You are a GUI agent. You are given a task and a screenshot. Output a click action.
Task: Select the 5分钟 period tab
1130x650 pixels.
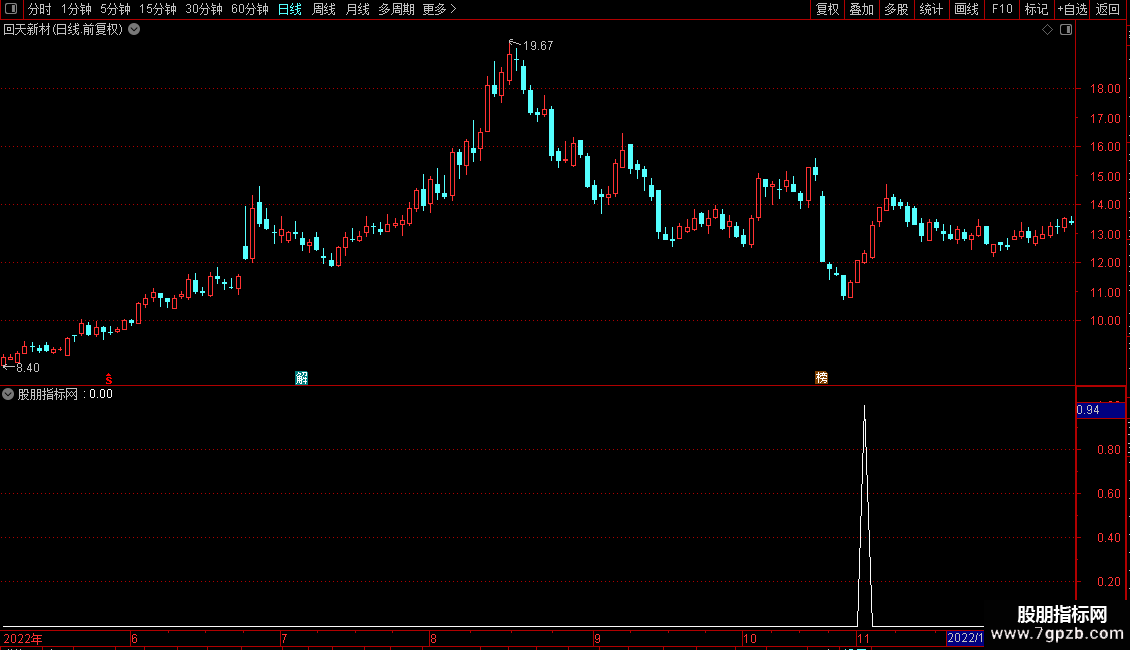pos(115,9)
